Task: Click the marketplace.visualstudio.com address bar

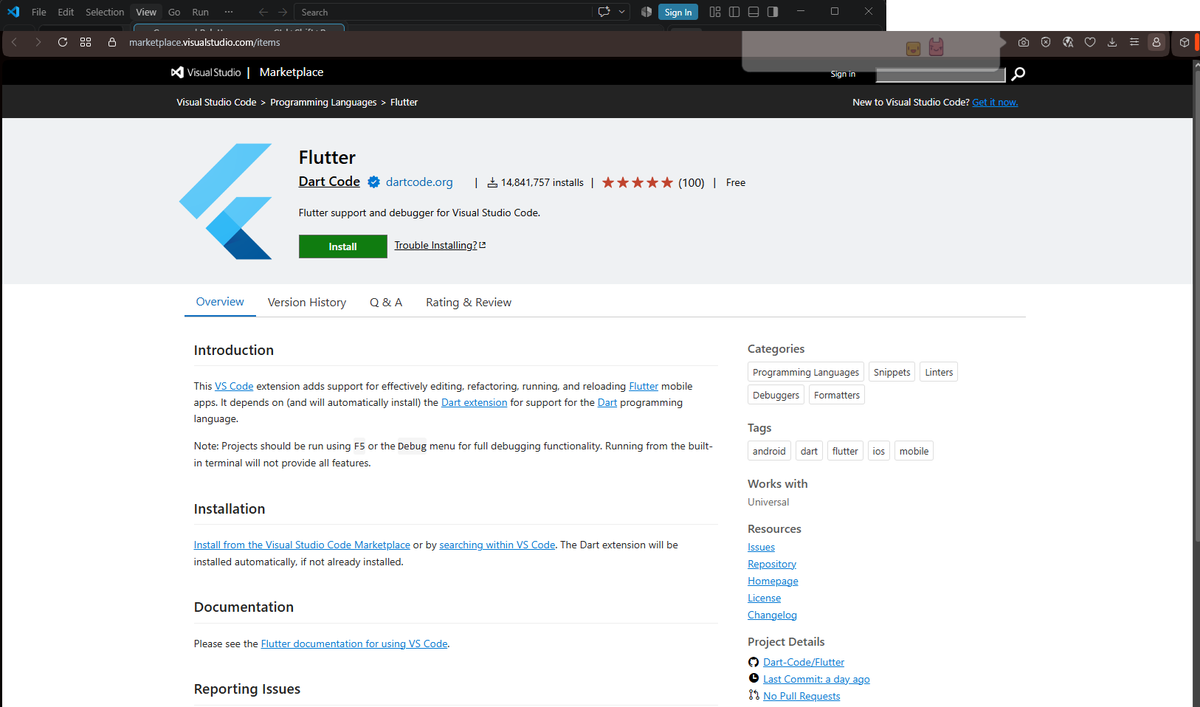Action: pyautogui.click(x=205, y=43)
